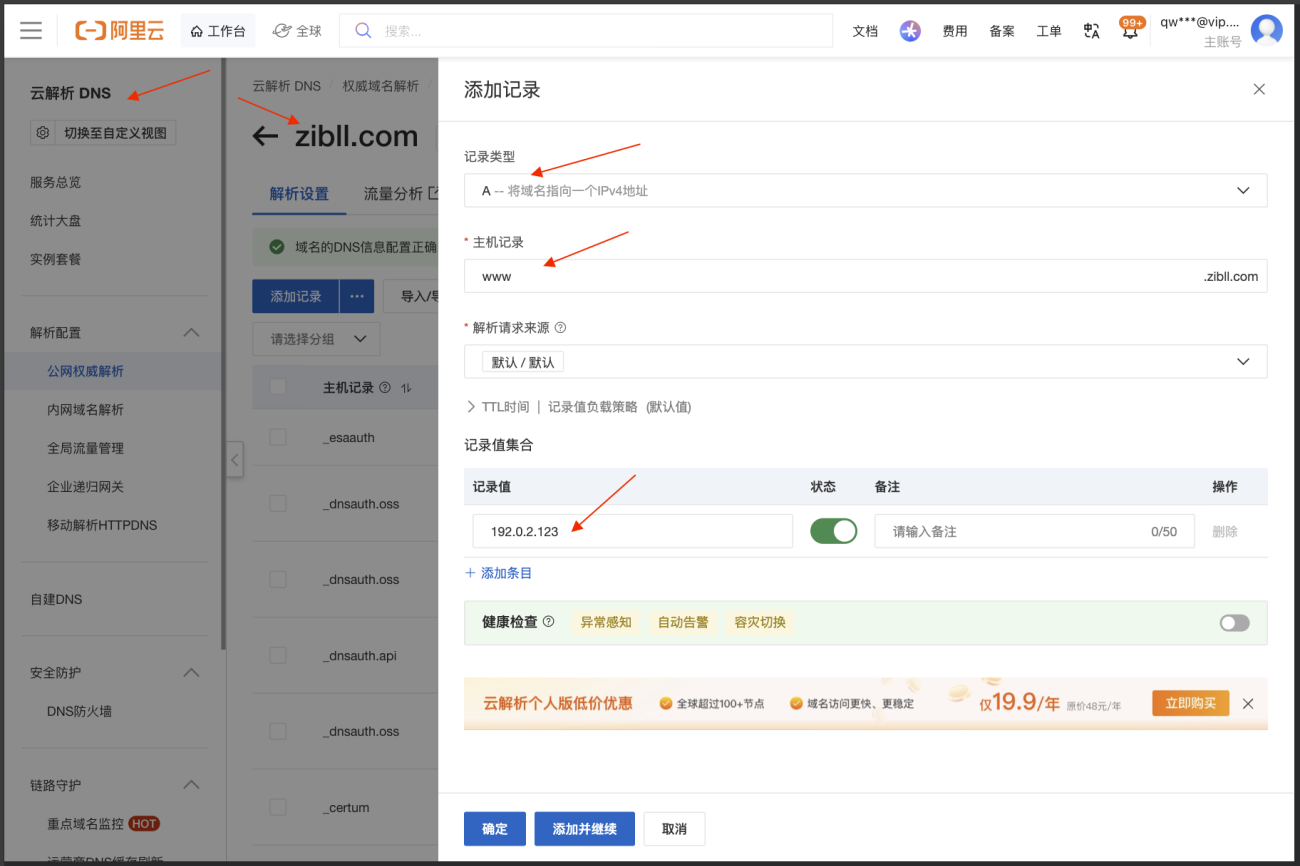
Task: Open the 费用 menu
Action: point(955,31)
